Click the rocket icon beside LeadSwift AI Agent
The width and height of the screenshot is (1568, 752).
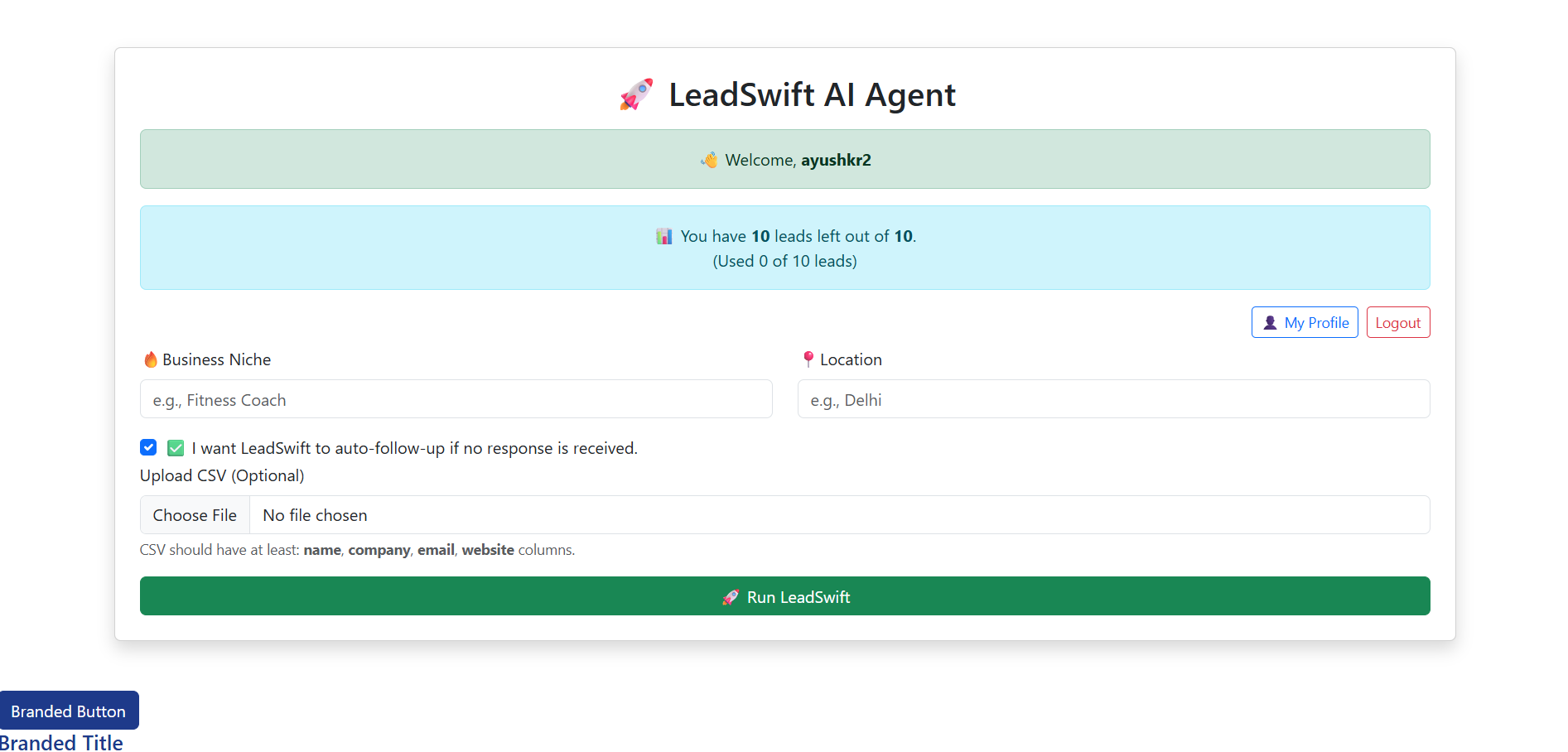tap(636, 95)
